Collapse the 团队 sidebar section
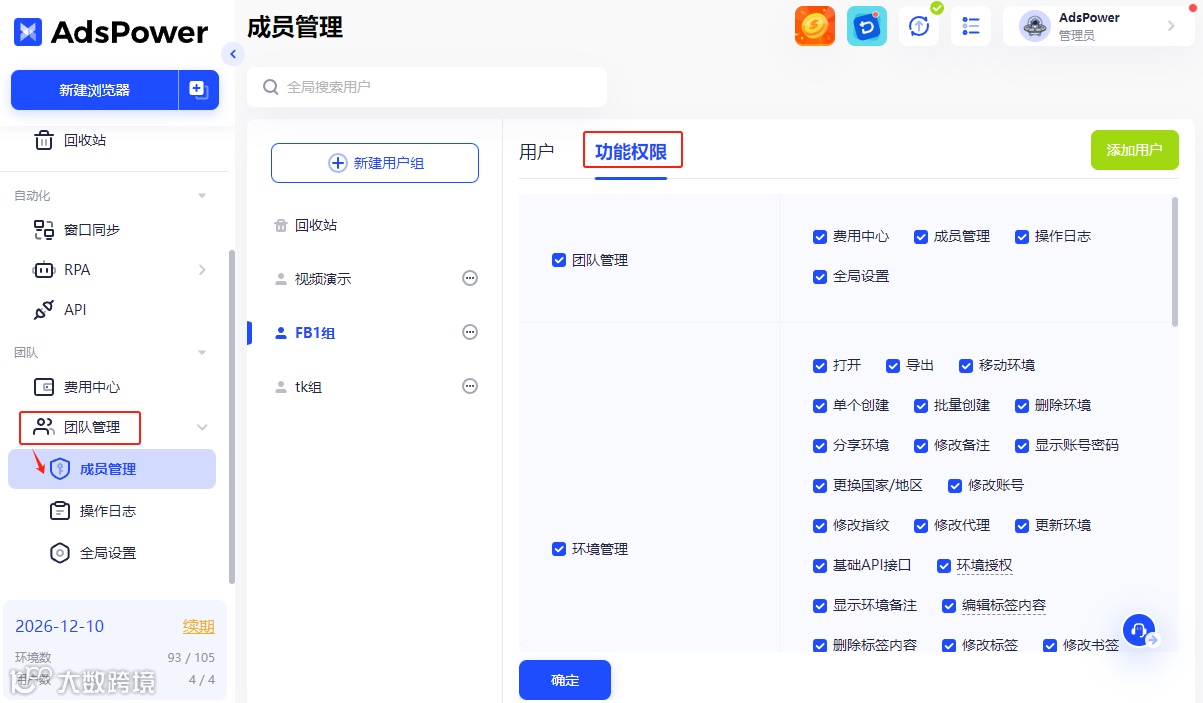Viewport: 1203px width, 703px height. pyautogui.click(x=202, y=353)
